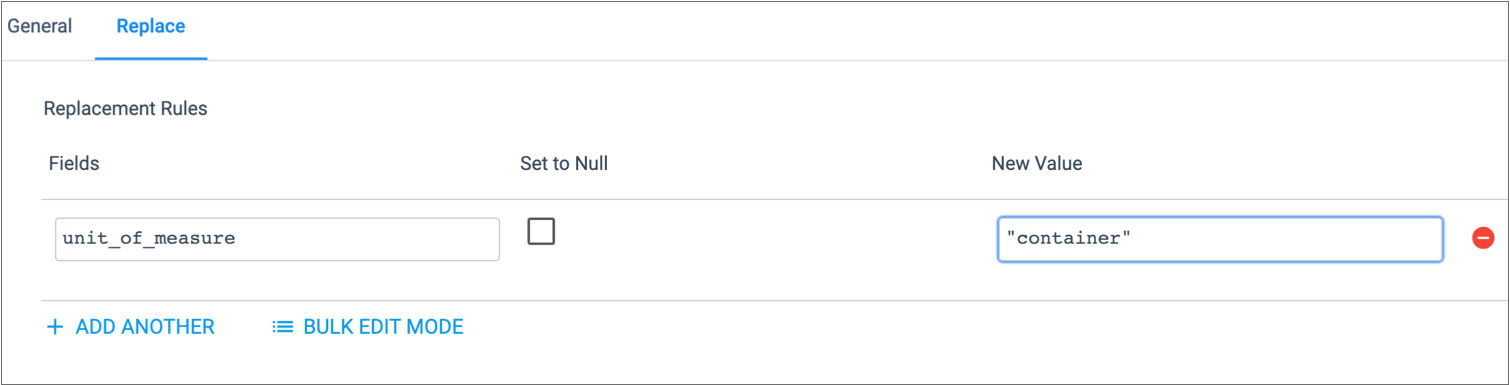The height and width of the screenshot is (385, 1510).
Task: Remove the unit_of_measure replacement rule
Action: click(x=1483, y=239)
